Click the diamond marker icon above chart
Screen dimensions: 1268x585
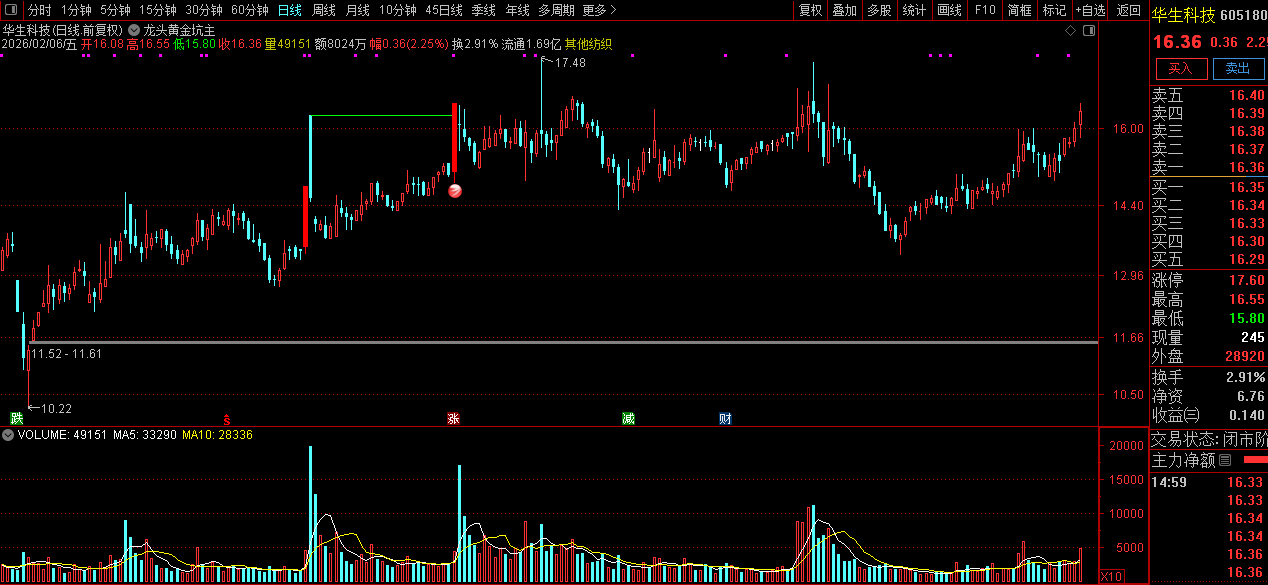pos(1070,31)
